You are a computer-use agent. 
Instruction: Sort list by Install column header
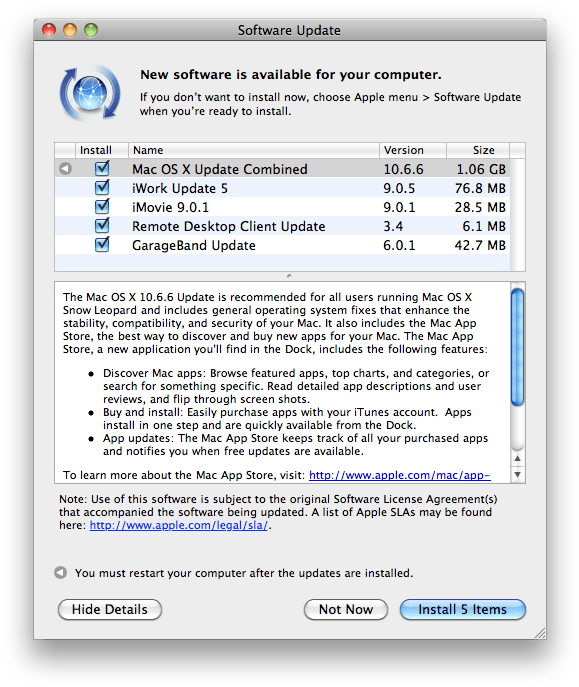[x=102, y=150]
